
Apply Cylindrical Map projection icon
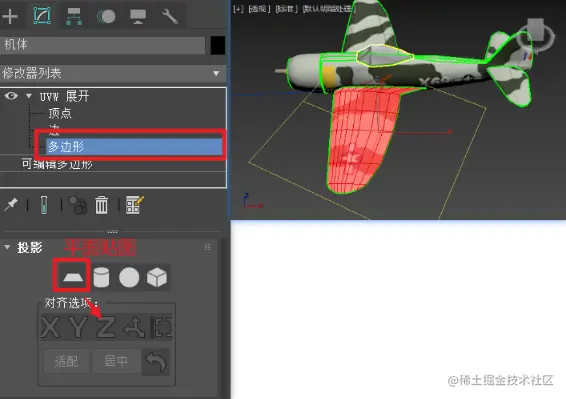tap(101, 277)
